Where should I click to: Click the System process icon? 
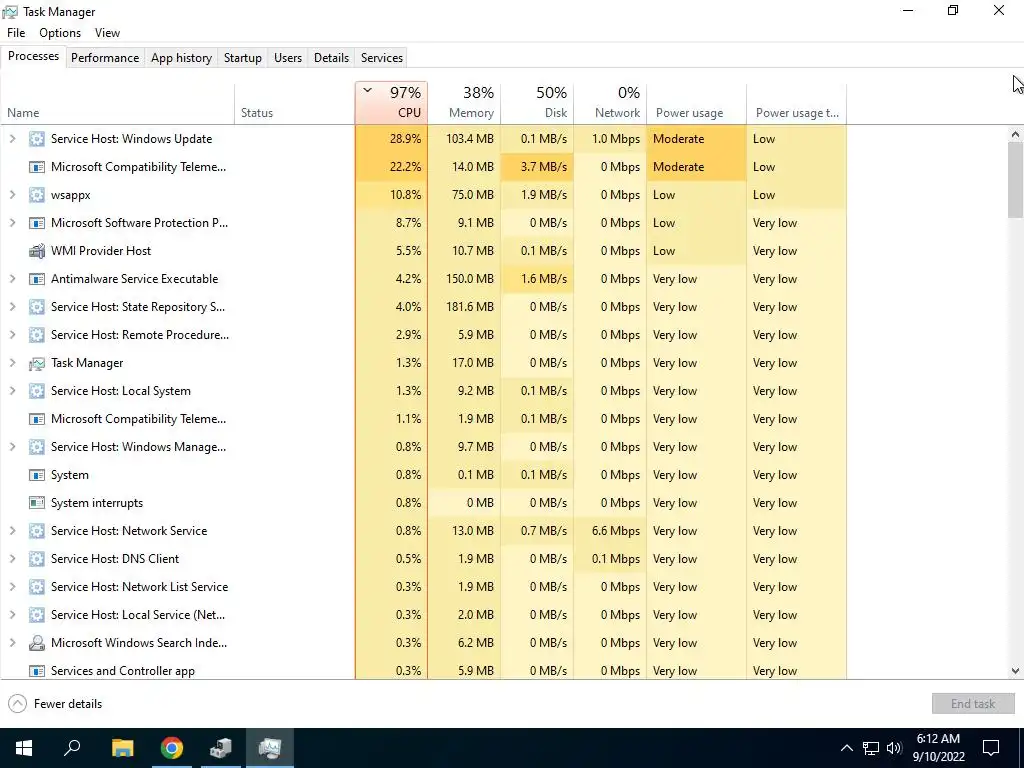coord(37,475)
